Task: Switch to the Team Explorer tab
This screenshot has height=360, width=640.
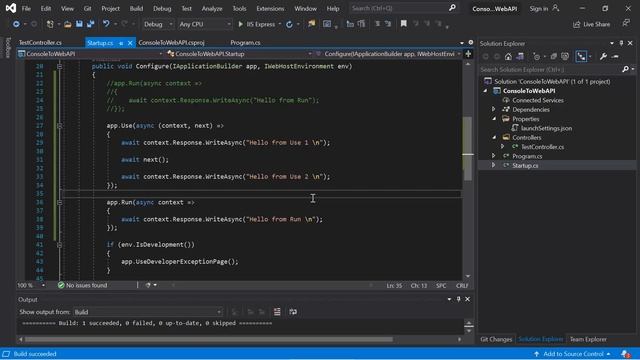Action: (588, 339)
